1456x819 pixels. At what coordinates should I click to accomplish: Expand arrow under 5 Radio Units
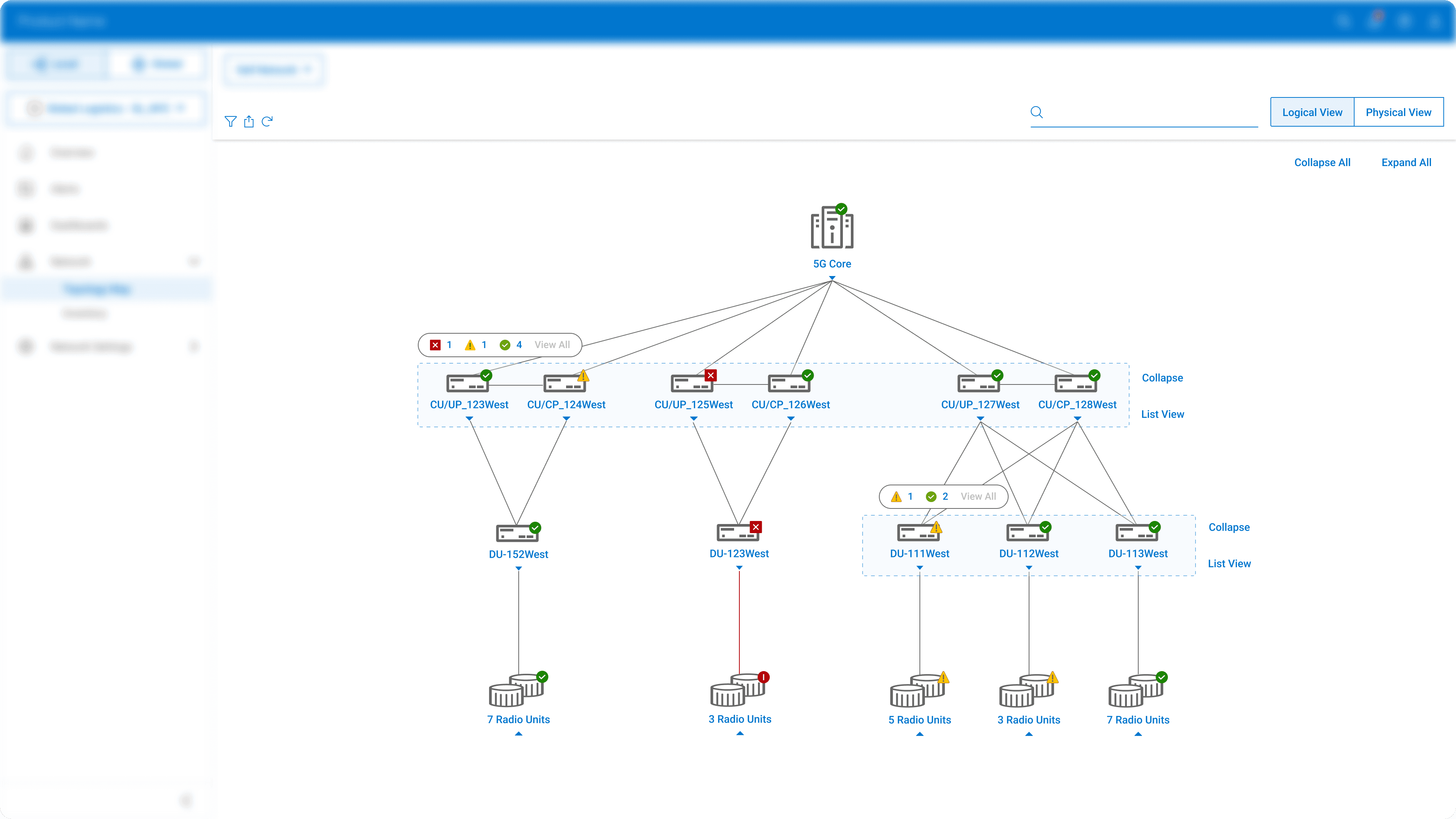point(919,734)
